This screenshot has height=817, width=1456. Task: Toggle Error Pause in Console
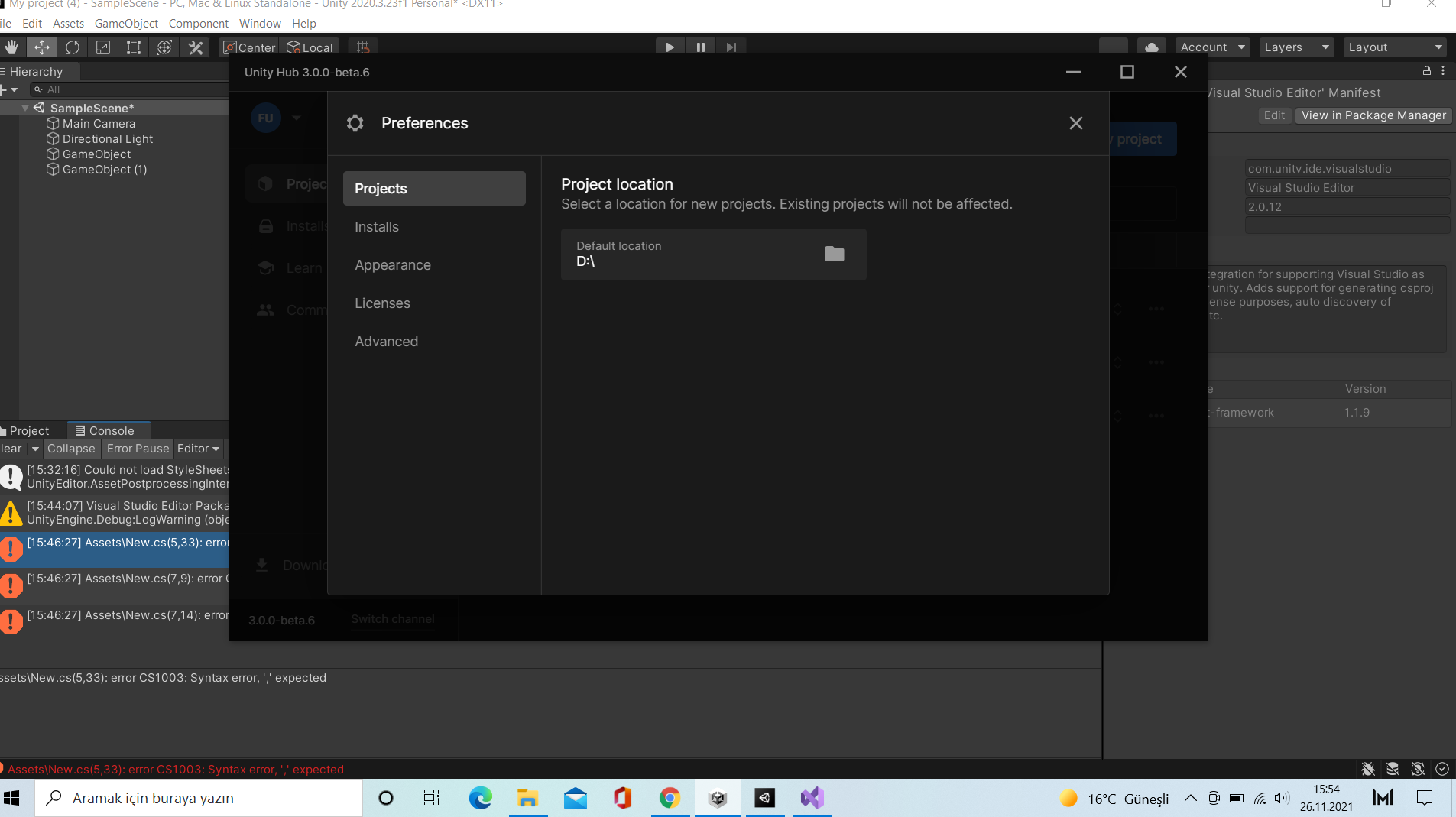coord(138,449)
